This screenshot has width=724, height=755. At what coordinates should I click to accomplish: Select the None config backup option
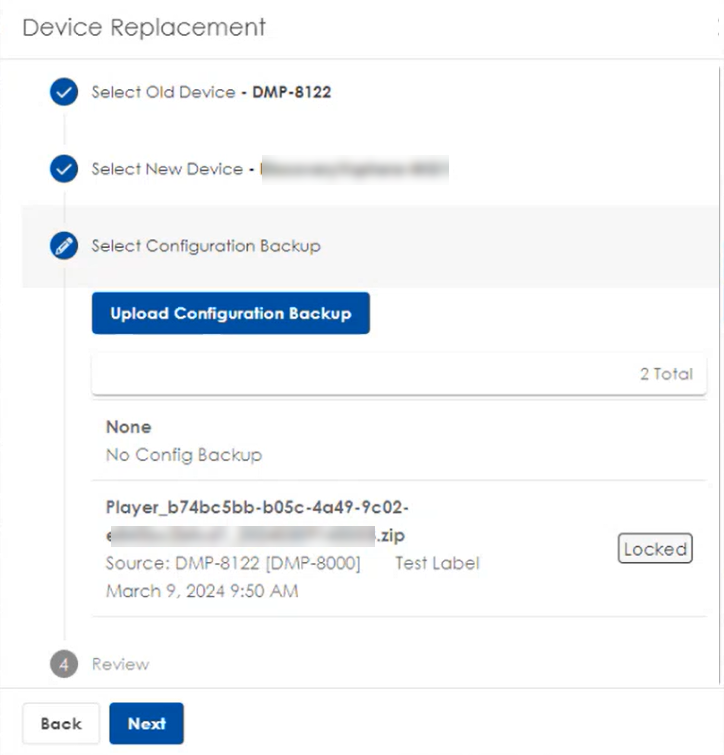(x=399, y=441)
